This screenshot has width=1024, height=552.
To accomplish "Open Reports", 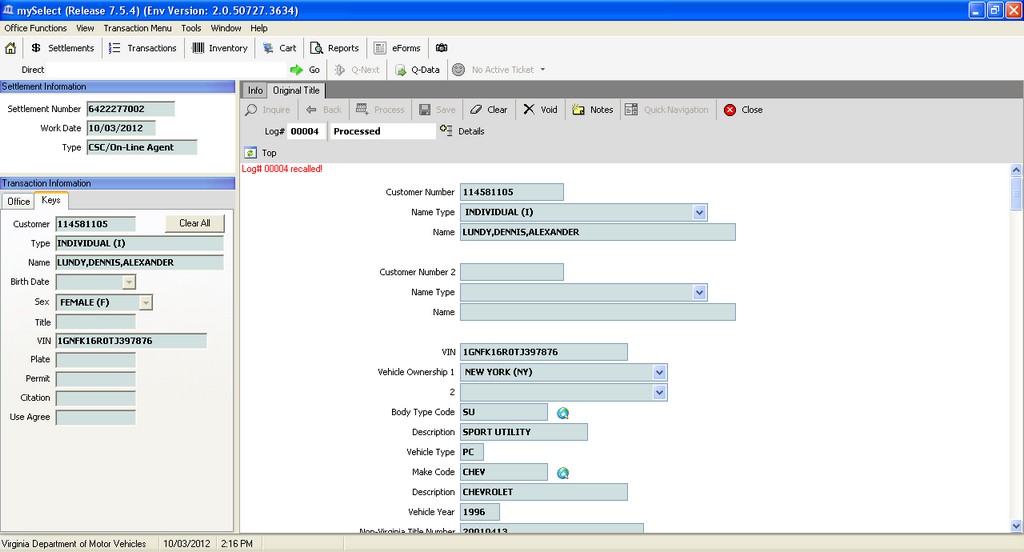I will click(334, 48).
